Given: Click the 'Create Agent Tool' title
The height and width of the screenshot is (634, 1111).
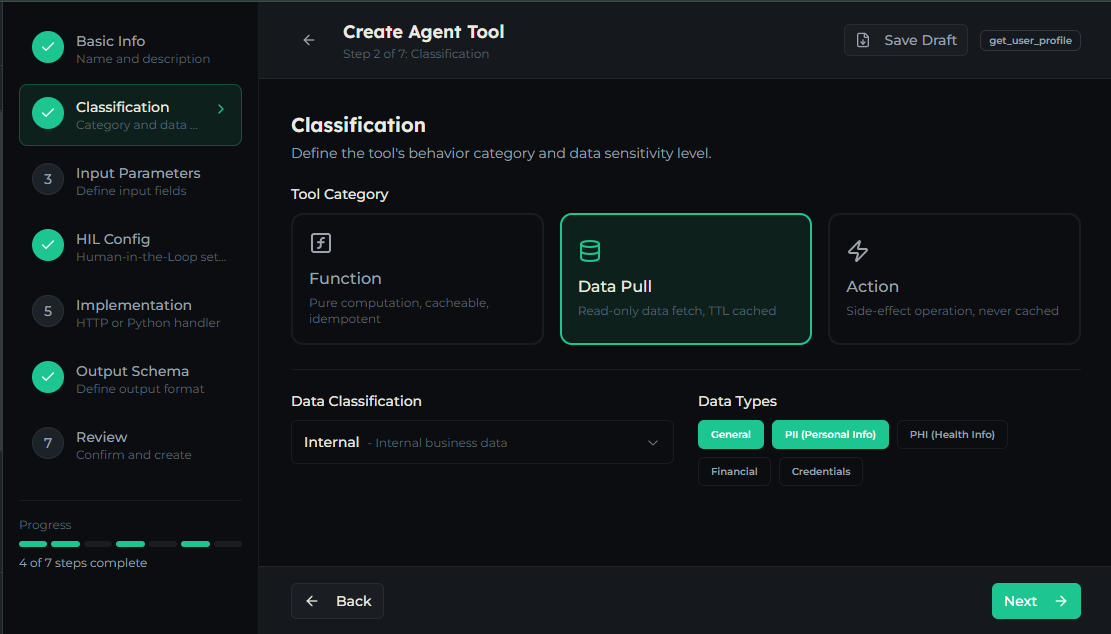Looking at the screenshot, I should [x=424, y=32].
